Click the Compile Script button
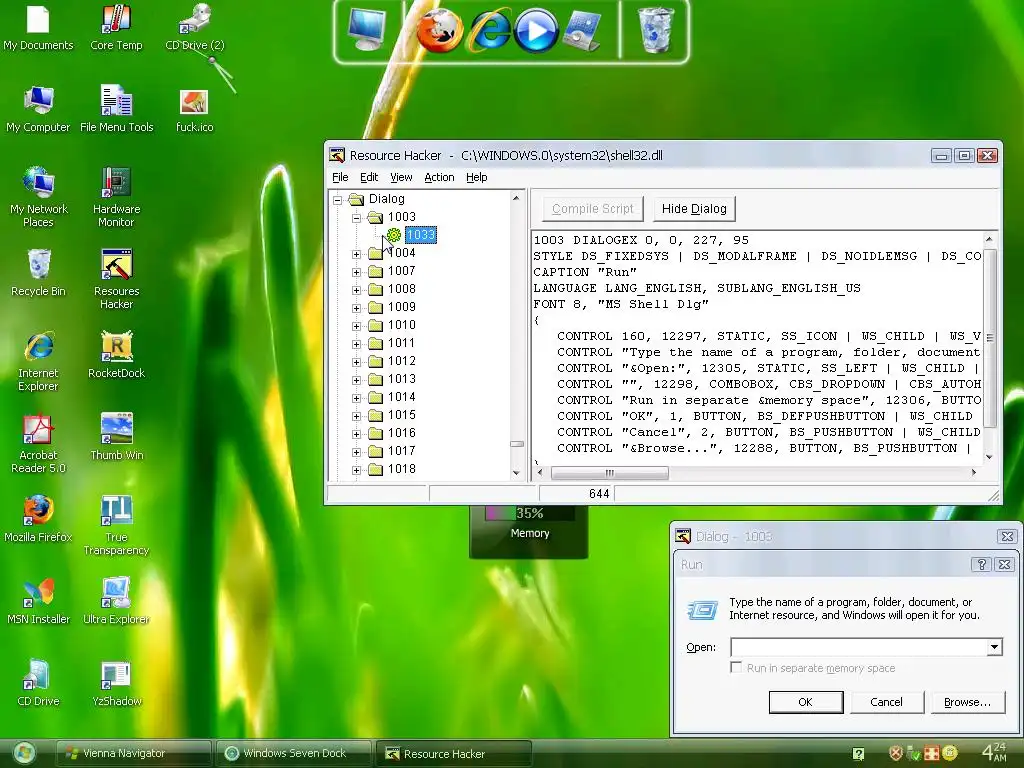The width and height of the screenshot is (1024, 768). click(x=592, y=209)
